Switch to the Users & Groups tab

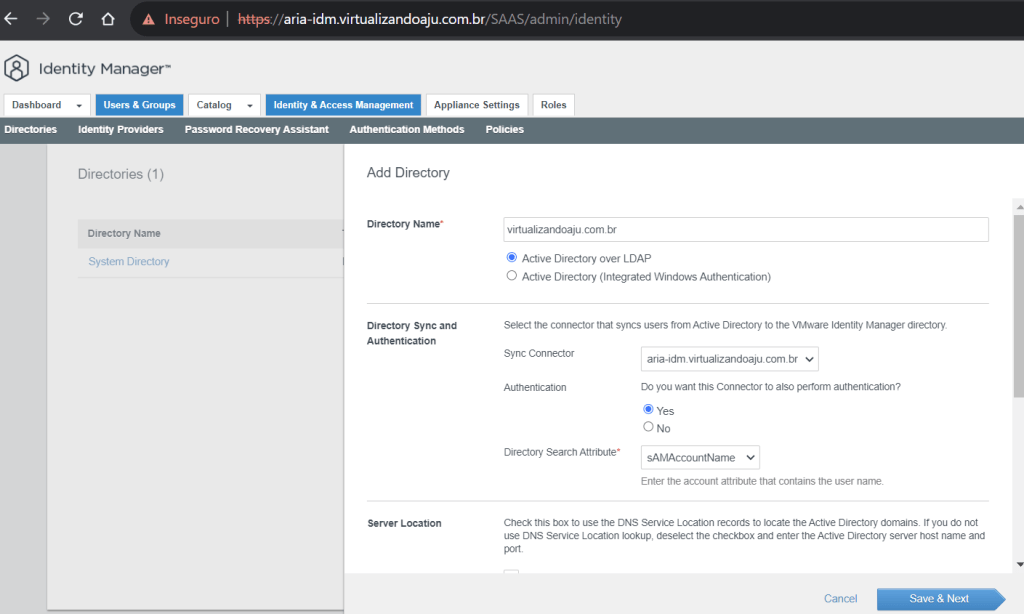[x=139, y=105]
